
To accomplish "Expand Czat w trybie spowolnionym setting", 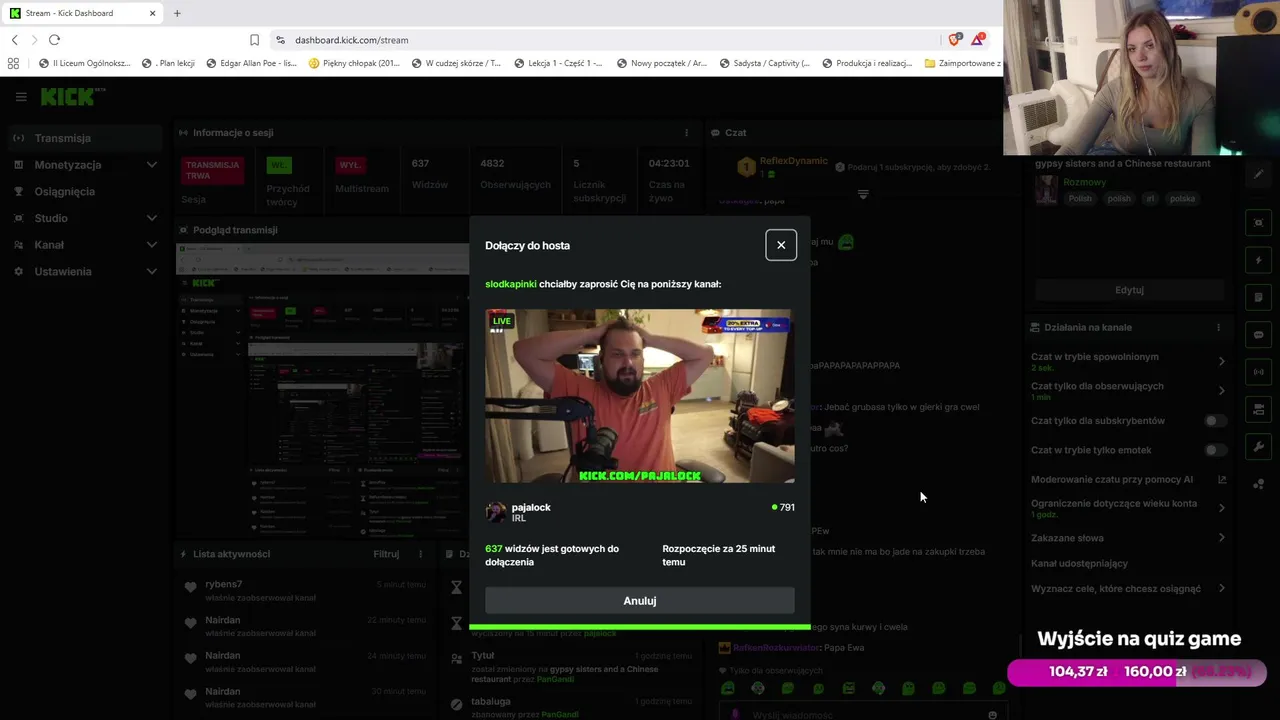I will tap(1221, 361).
